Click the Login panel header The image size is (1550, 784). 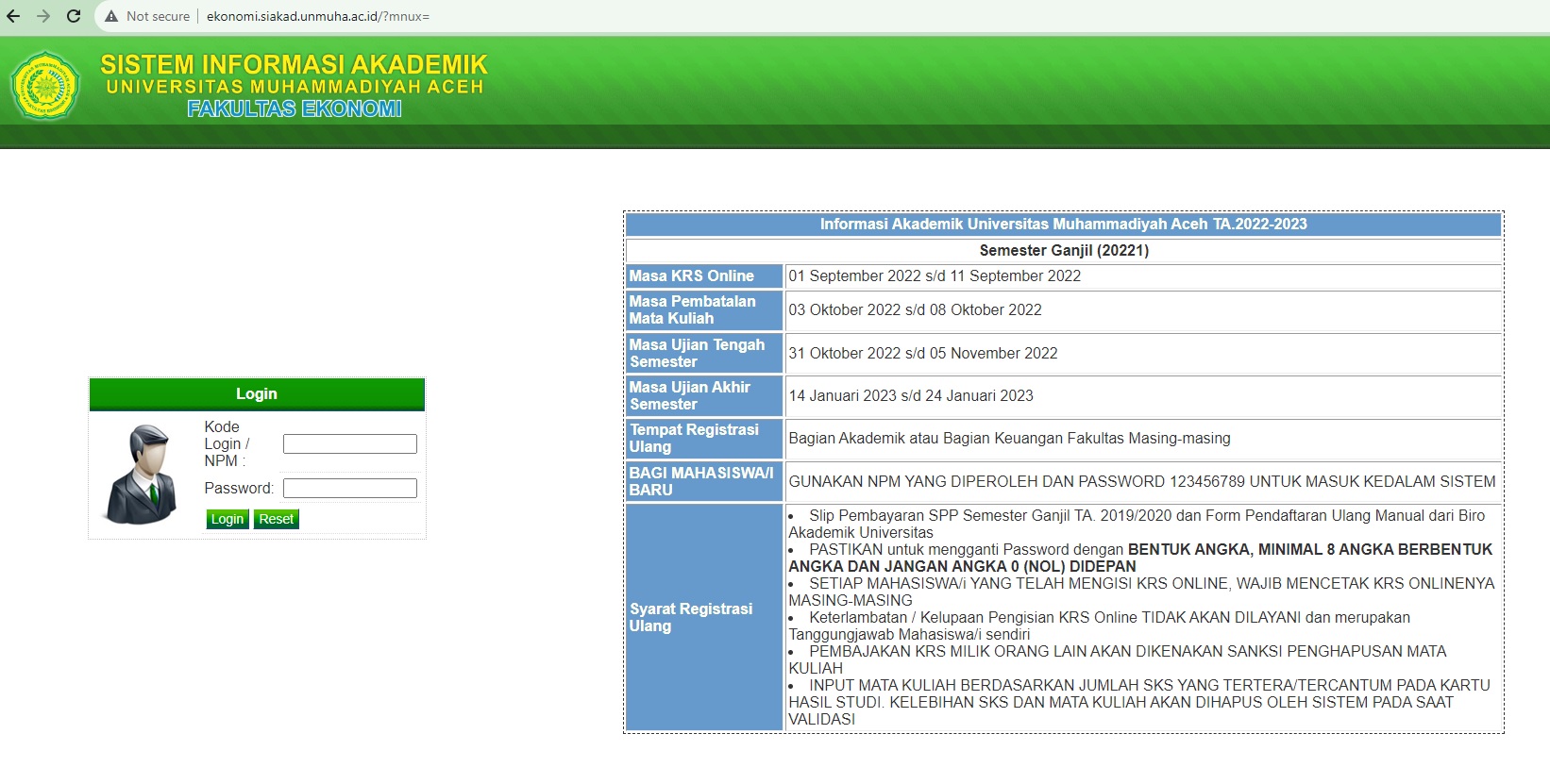tap(257, 394)
